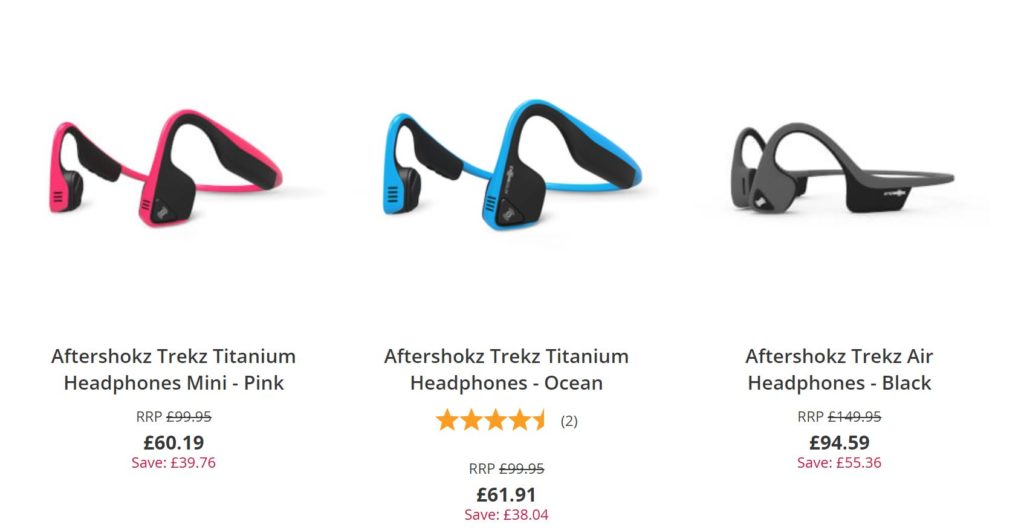Click the first star in Ocean rating
Viewport: 1024px width, 530px height.
tap(447, 420)
